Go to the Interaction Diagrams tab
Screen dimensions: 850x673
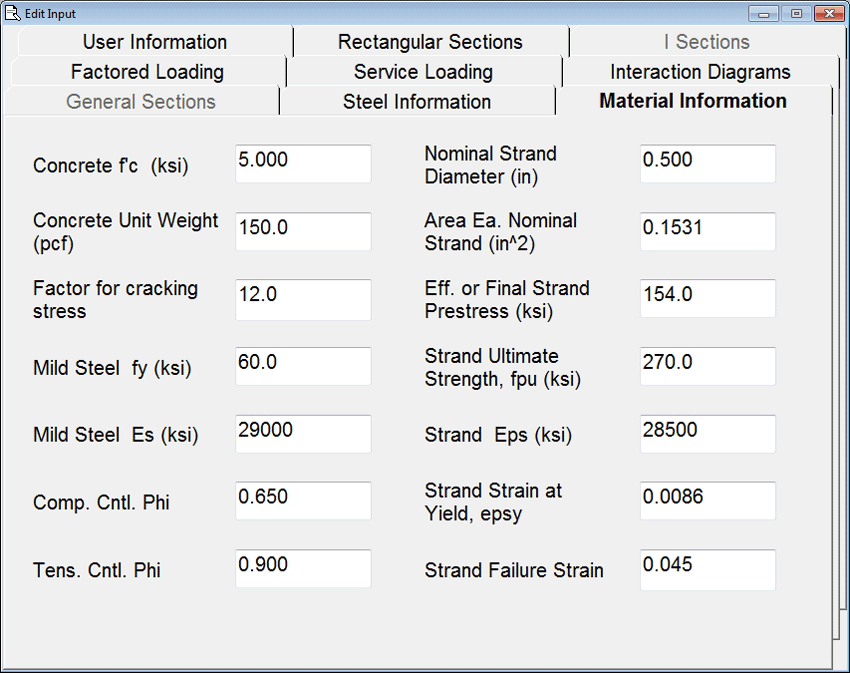(x=700, y=72)
